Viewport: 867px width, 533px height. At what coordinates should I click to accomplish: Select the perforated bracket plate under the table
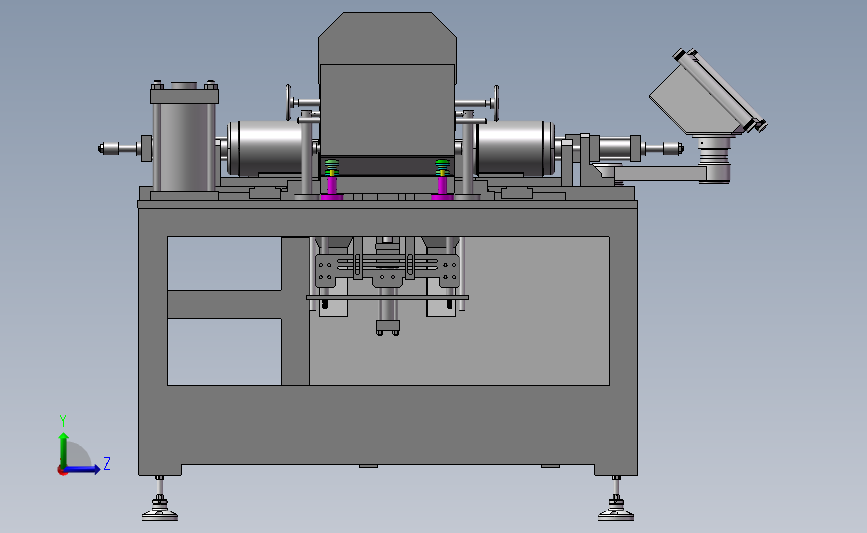click(387, 270)
